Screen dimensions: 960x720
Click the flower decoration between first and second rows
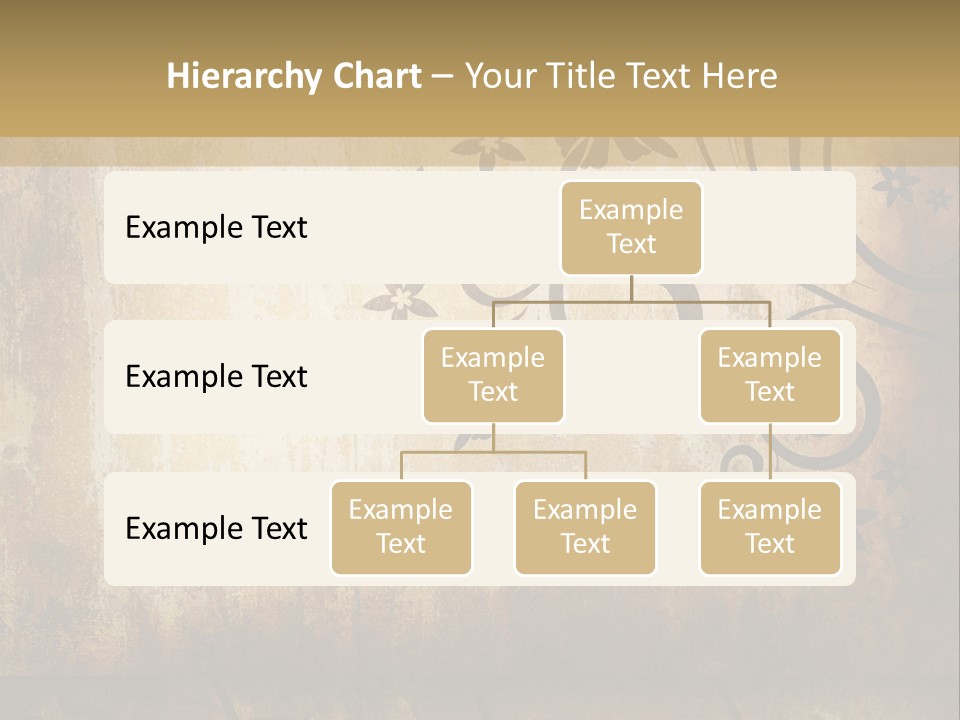[402, 299]
